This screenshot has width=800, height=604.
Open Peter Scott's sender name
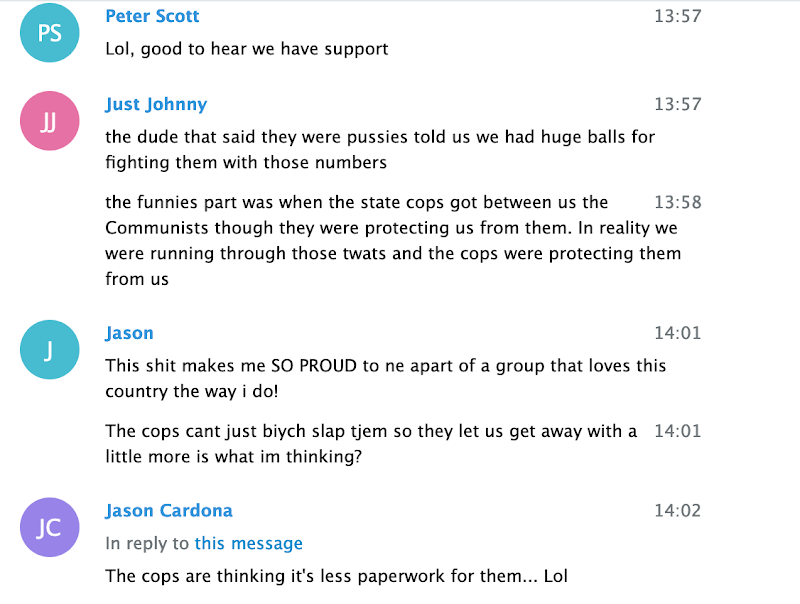(152, 16)
